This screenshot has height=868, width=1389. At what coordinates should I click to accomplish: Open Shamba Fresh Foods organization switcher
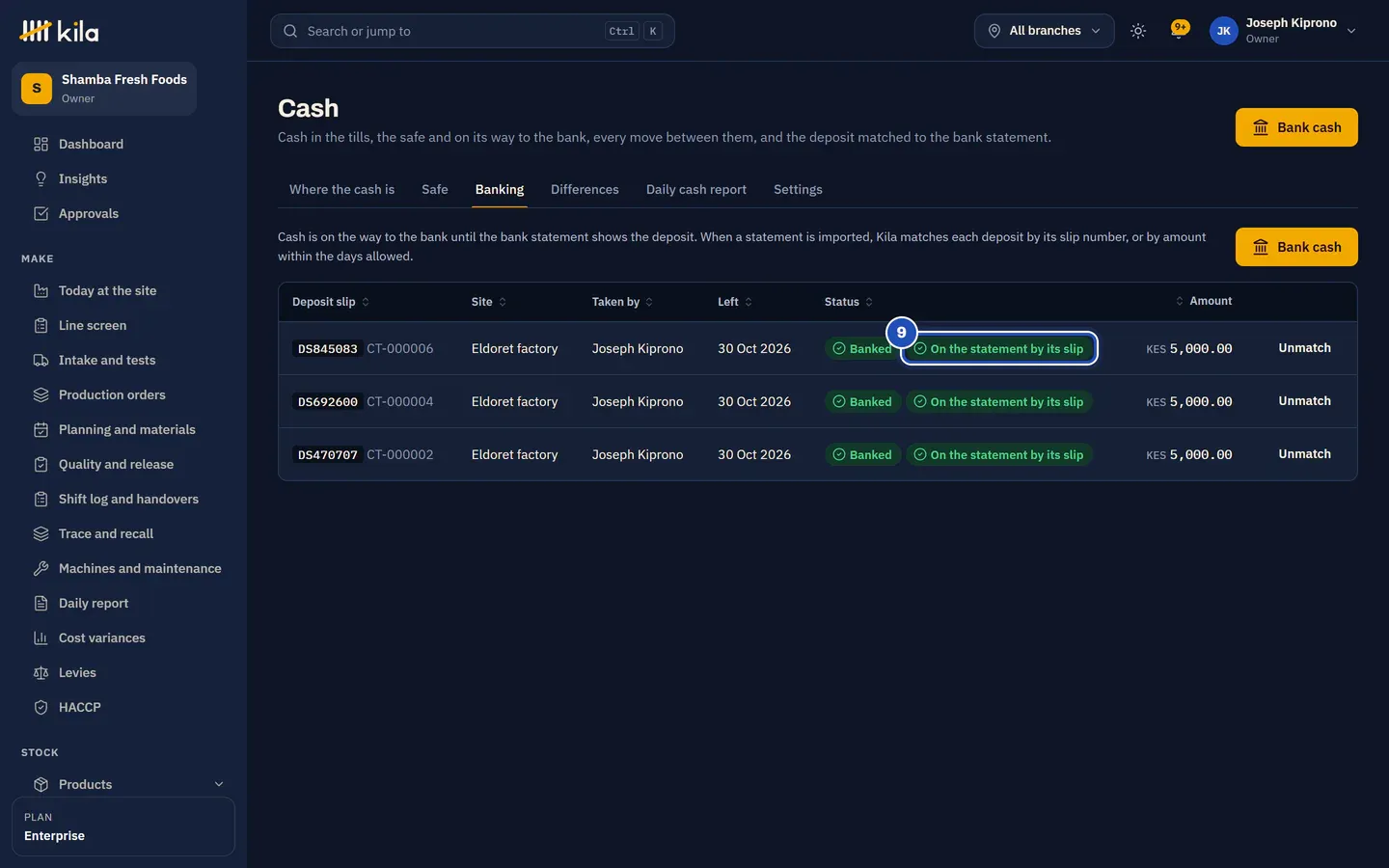(x=104, y=89)
